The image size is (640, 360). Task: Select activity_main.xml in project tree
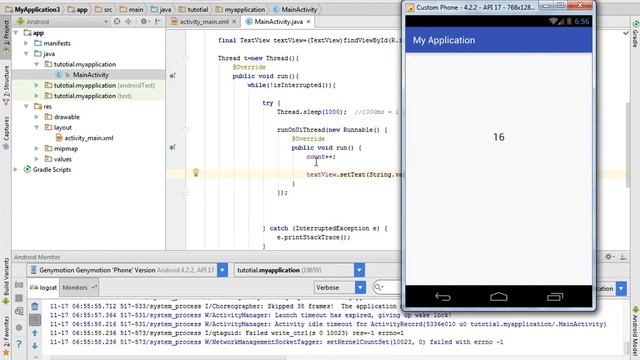[x=89, y=138]
